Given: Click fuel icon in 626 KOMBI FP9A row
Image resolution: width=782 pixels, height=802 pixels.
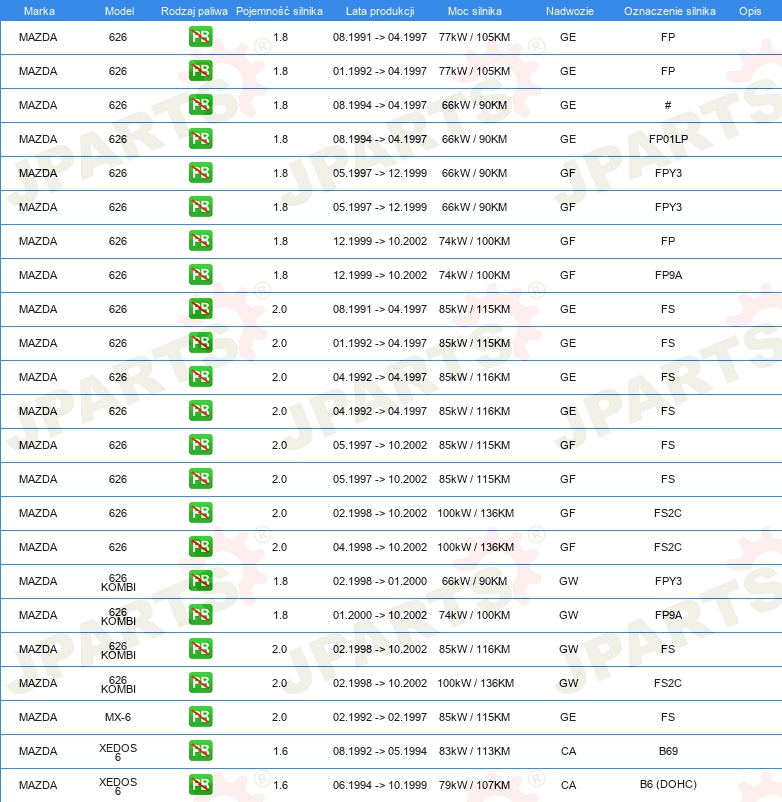Looking at the screenshot, I should click(x=200, y=615).
